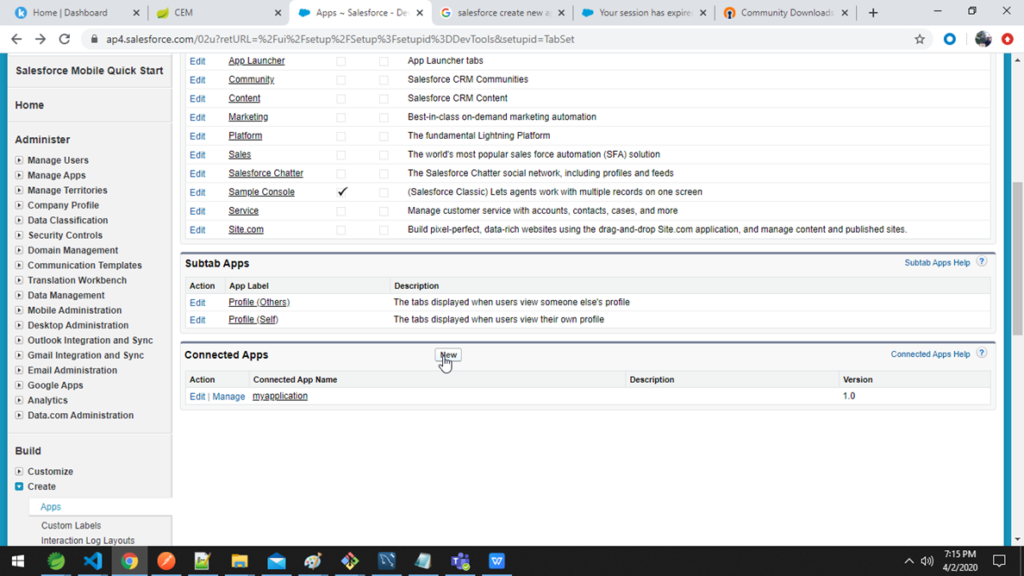Open Custom Labels in the Create submenu
Viewport: 1024px width, 576px height.
71,525
